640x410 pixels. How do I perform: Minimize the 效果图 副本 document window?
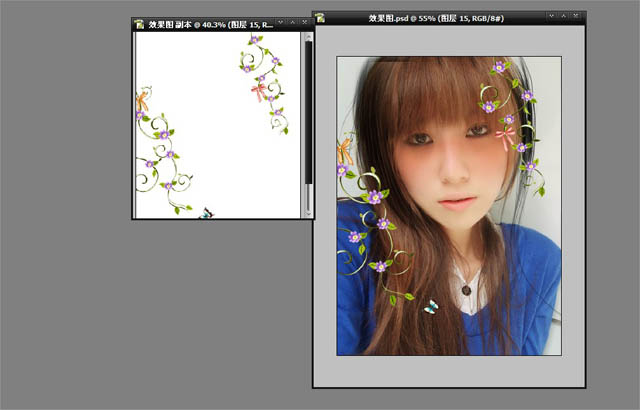[x=281, y=23]
